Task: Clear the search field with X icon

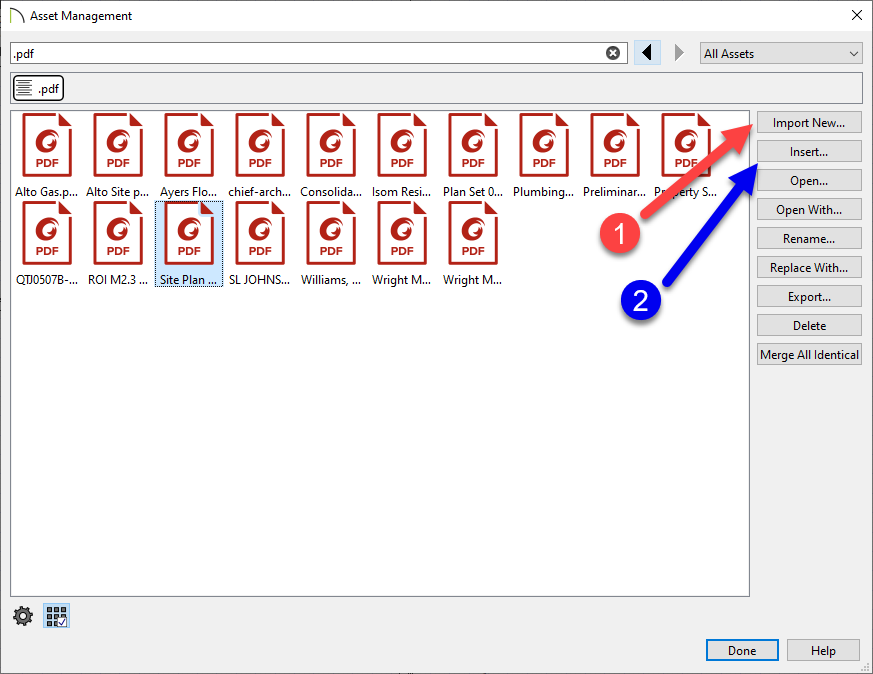Action: [x=612, y=53]
